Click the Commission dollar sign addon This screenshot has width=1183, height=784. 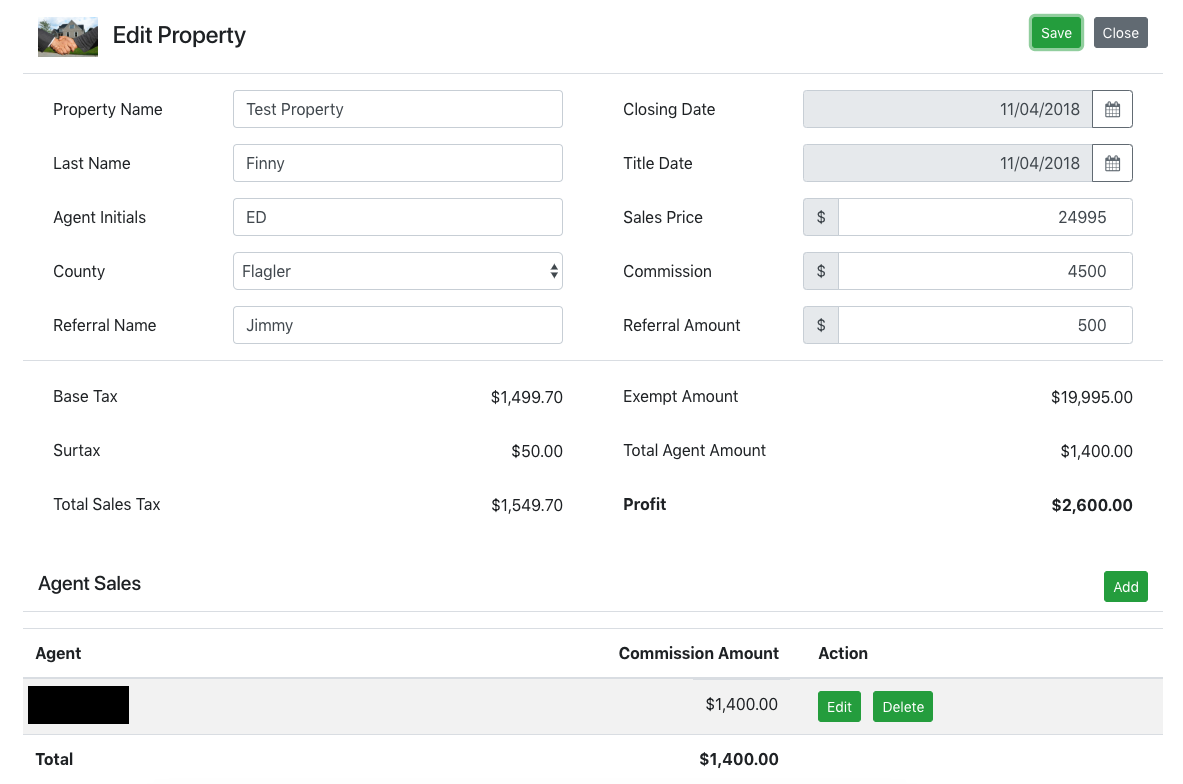(x=821, y=272)
